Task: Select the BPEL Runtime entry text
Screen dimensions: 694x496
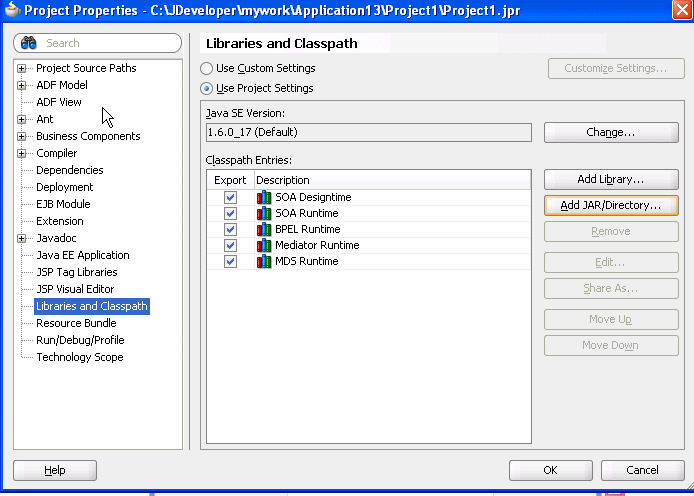Action: (x=308, y=229)
